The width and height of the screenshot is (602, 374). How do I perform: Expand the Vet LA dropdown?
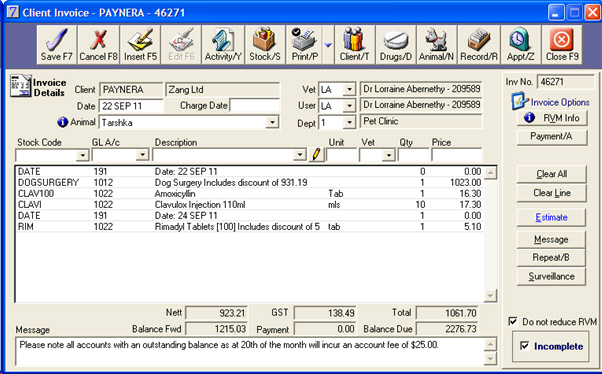(349, 89)
